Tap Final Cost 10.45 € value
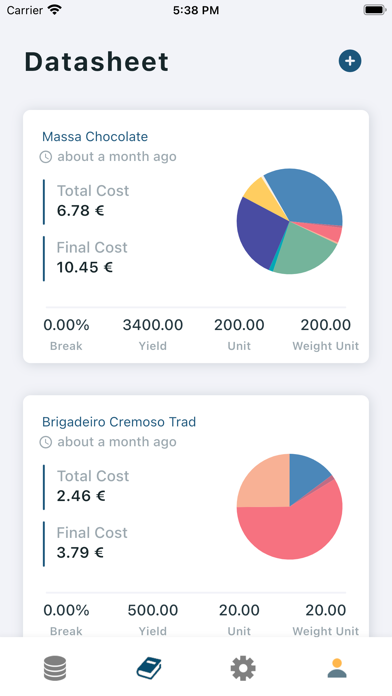Image resolution: width=392 pixels, height=696 pixels. (85, 267)
